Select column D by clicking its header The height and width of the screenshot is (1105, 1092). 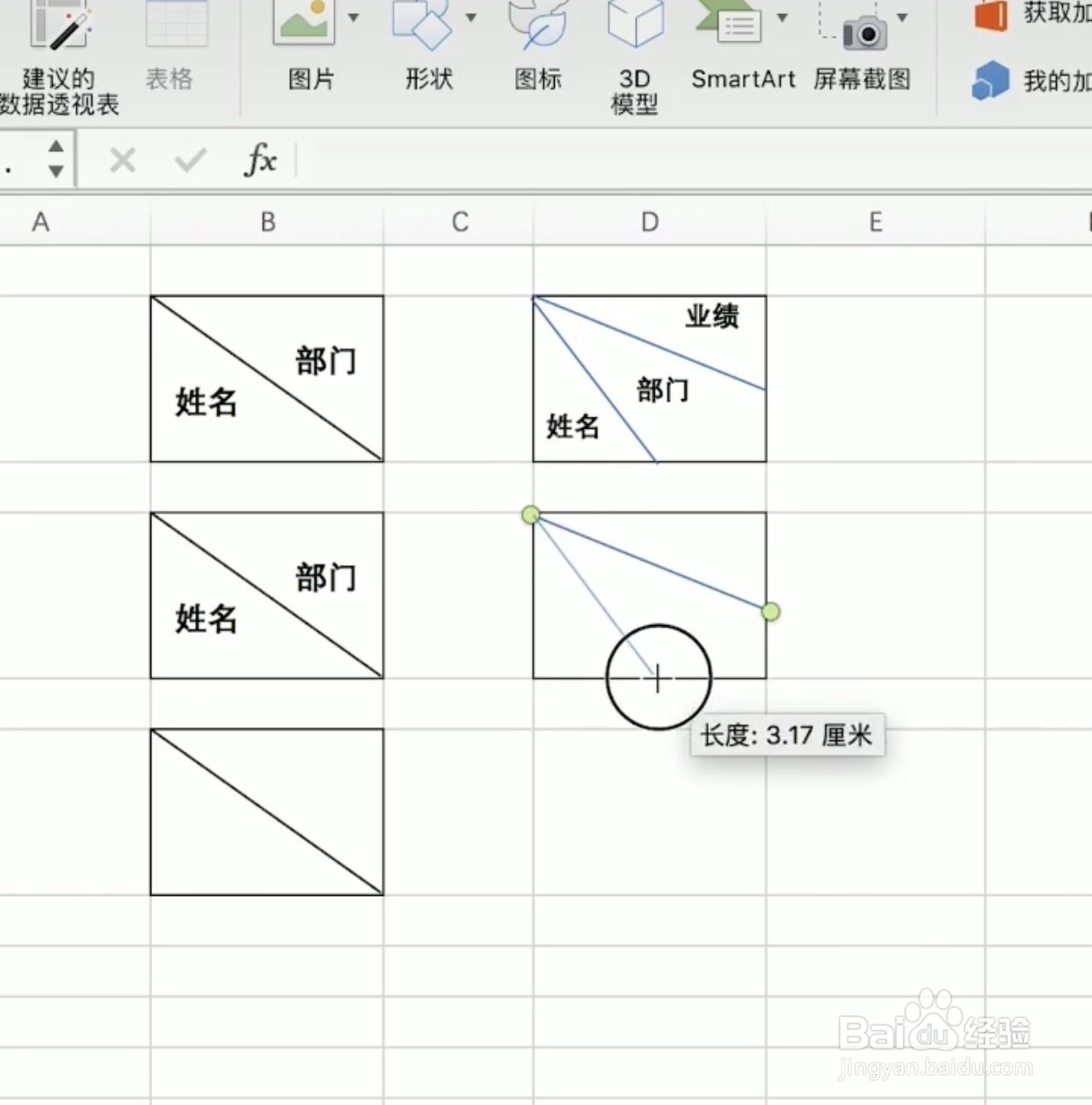[649, 222]
